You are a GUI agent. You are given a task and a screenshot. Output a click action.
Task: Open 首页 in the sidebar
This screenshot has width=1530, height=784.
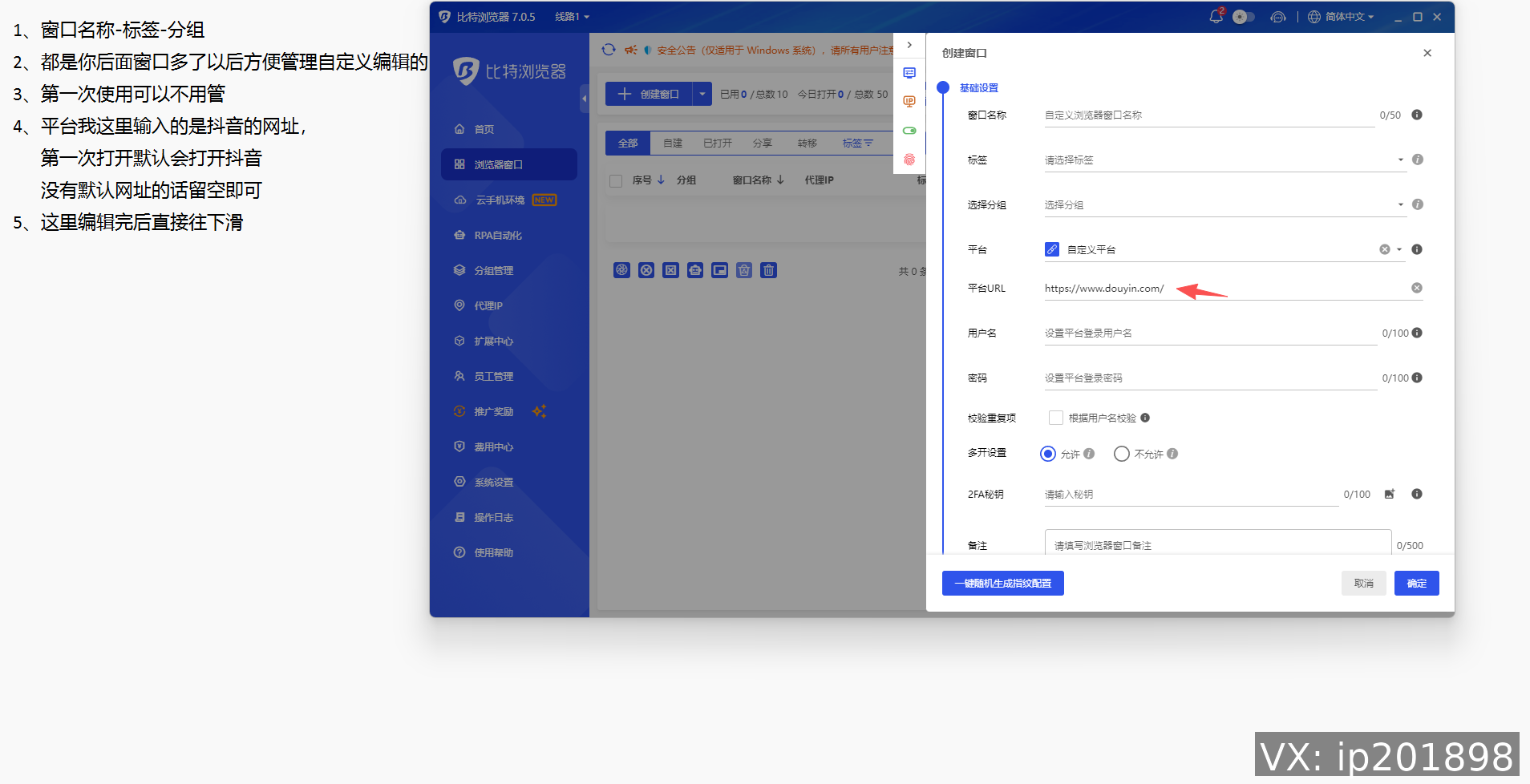(509, 129)
